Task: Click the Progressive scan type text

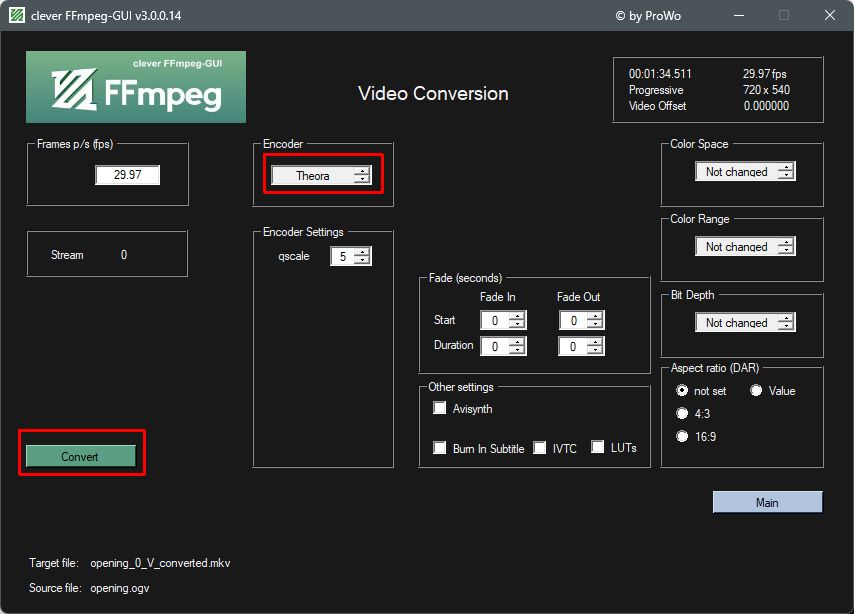Action: (656, 90)
